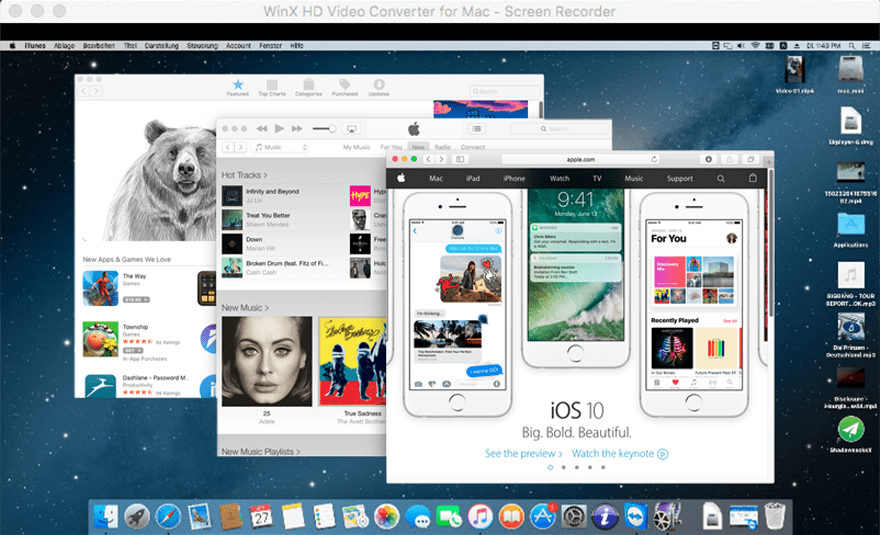Adjust the iTunes volume slider
Image resolution: width=880 pixels, height=535 pixels.
[324, 129]
